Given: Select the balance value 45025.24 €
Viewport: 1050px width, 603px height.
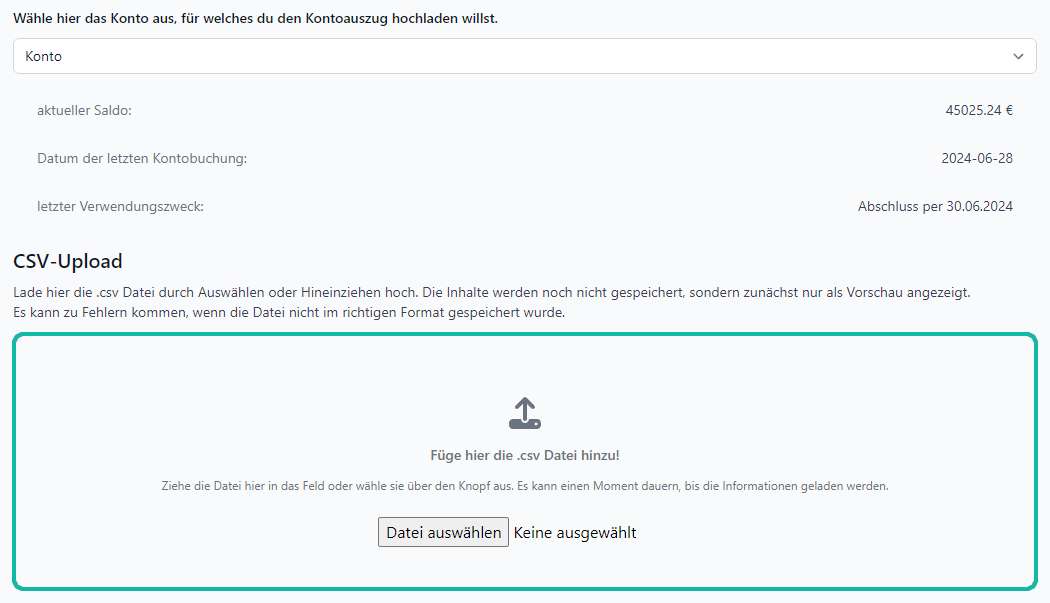Looking at the screenshot, I should 978,110.
